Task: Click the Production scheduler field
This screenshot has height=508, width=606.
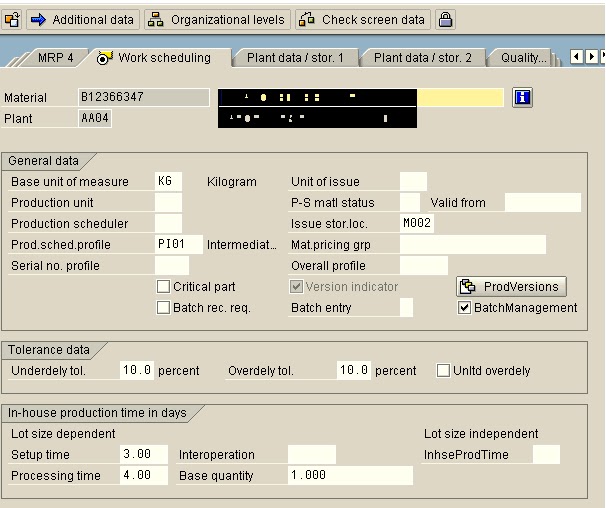Action: 168,223
